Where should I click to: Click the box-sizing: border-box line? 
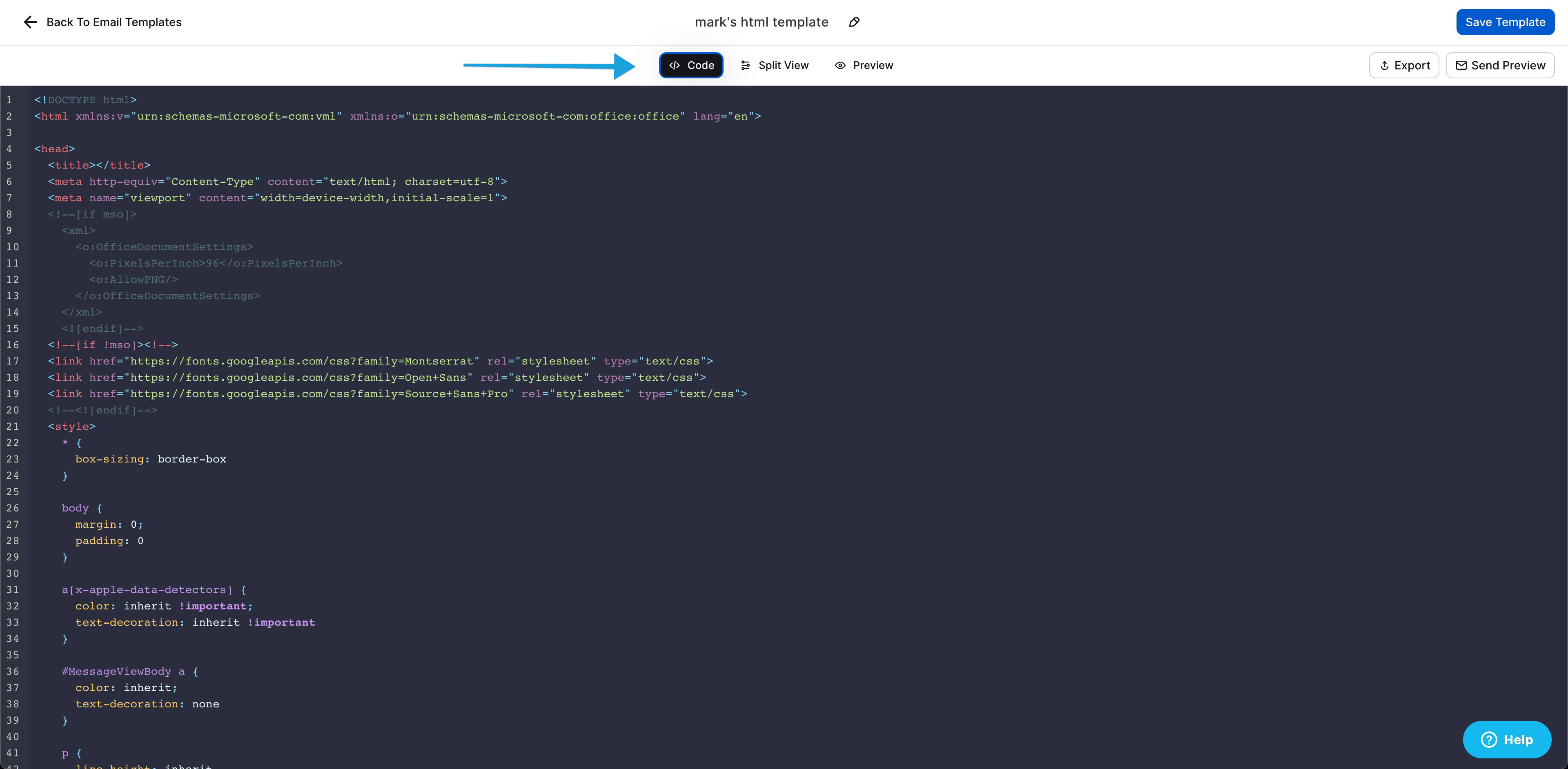[x=151, y=459]
